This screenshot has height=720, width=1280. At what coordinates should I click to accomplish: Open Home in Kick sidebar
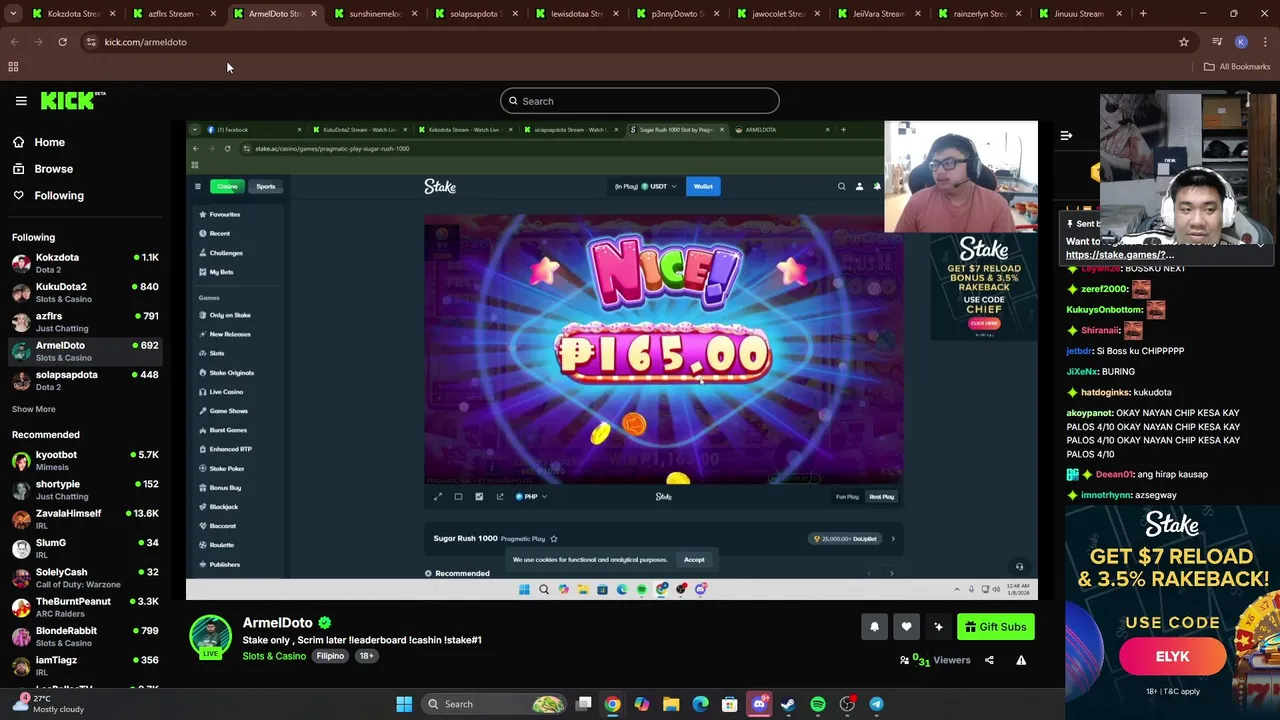click(49, 142)
